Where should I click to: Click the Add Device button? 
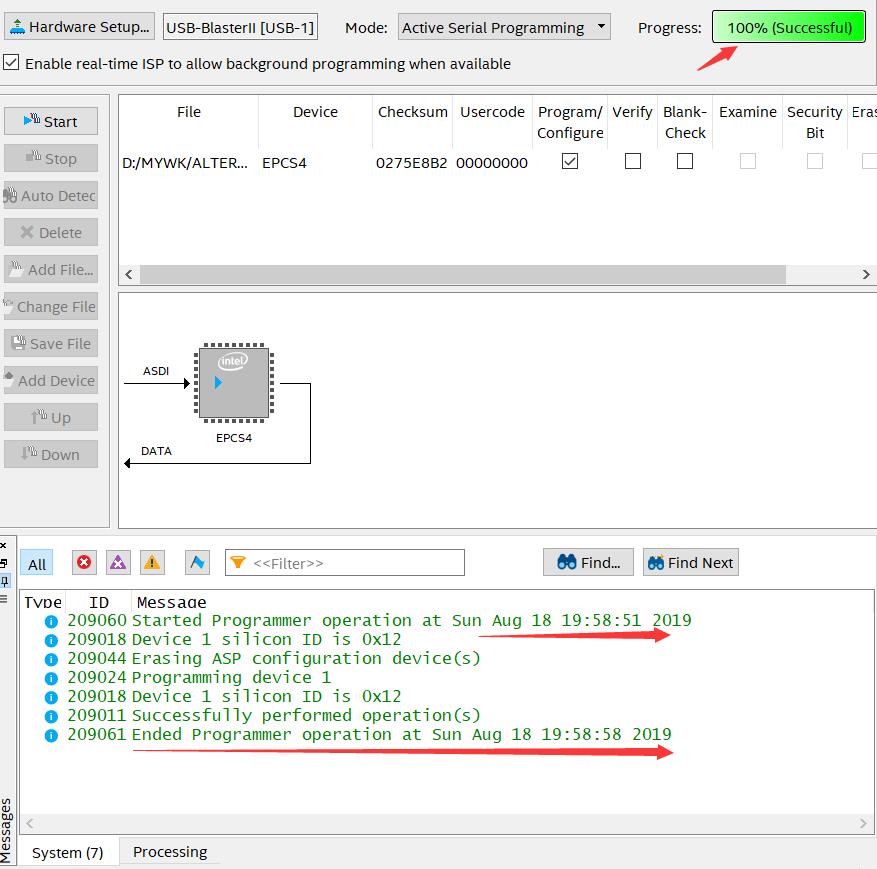[x=51, y=380]
